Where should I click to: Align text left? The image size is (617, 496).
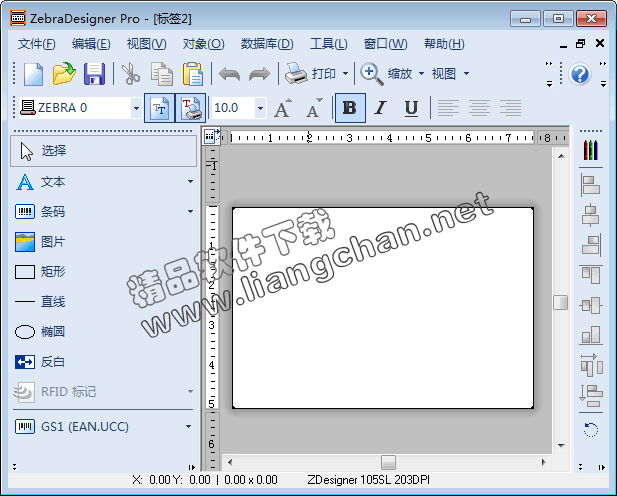click(x=448, y=108)
